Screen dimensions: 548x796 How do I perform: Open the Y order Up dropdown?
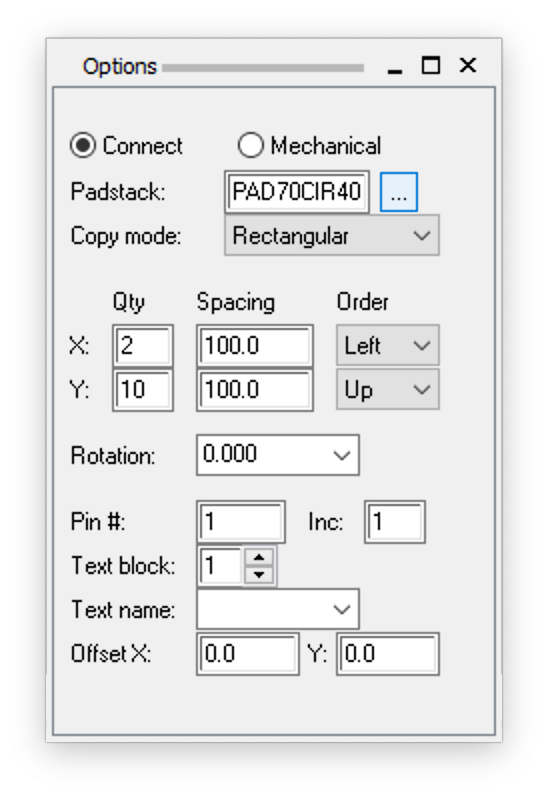tap(388, 390)
